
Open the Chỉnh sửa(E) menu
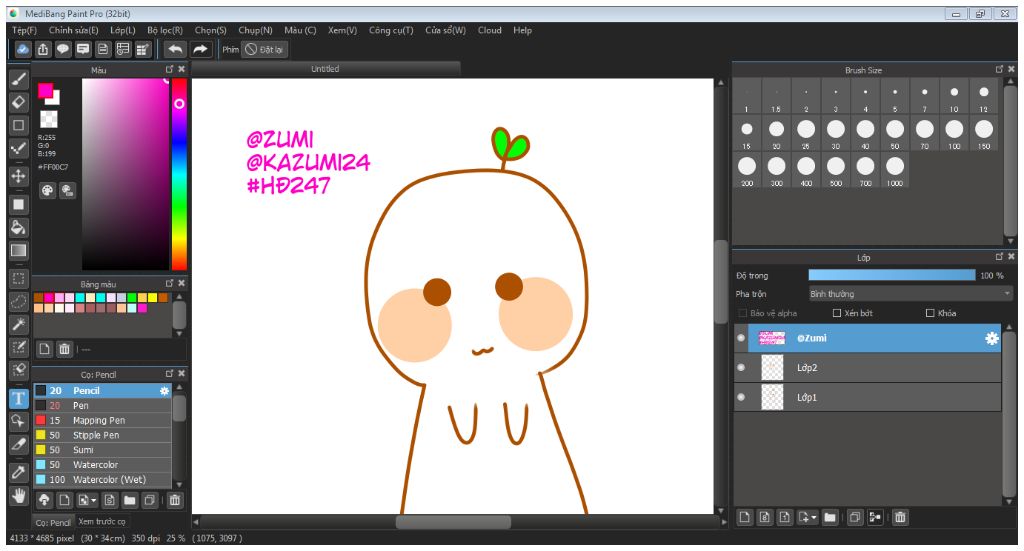(x=73, y=30)
